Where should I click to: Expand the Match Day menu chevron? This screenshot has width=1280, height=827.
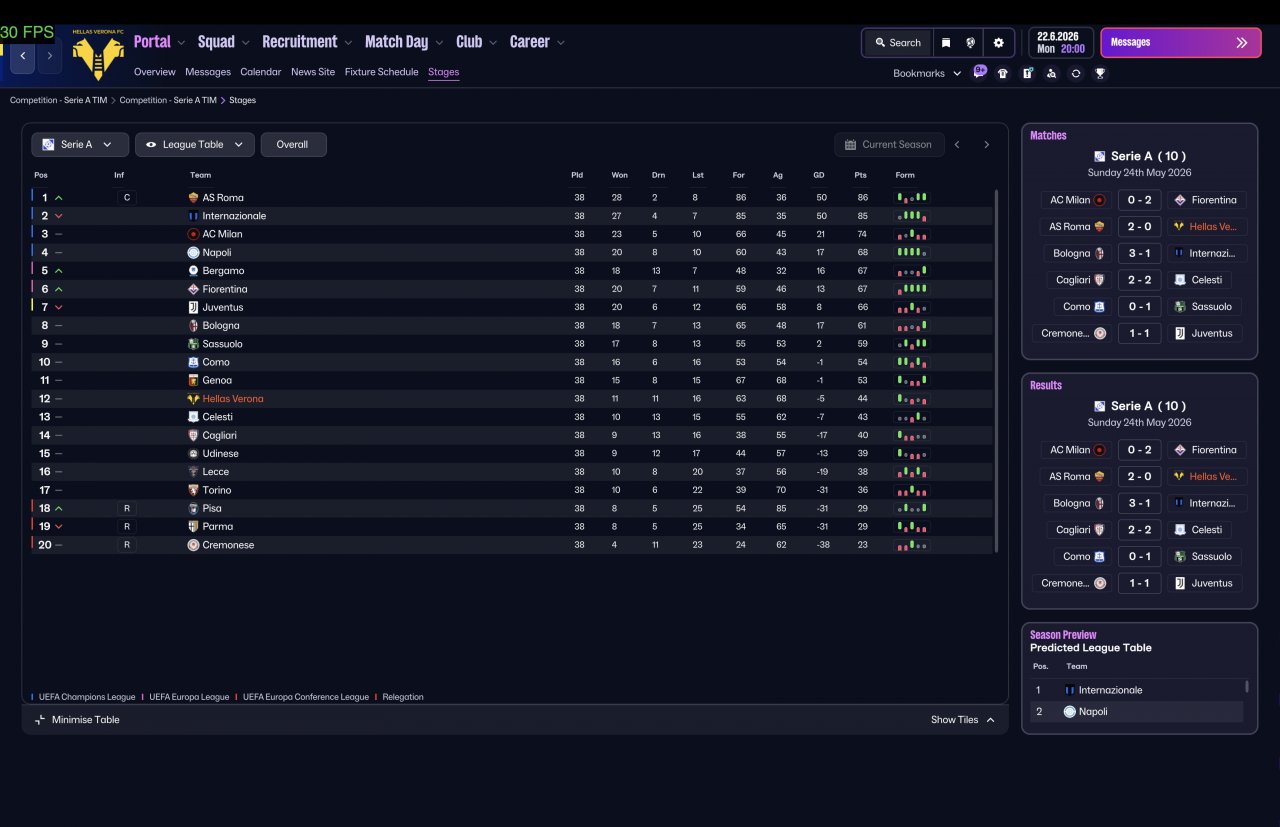click(439, 43)
